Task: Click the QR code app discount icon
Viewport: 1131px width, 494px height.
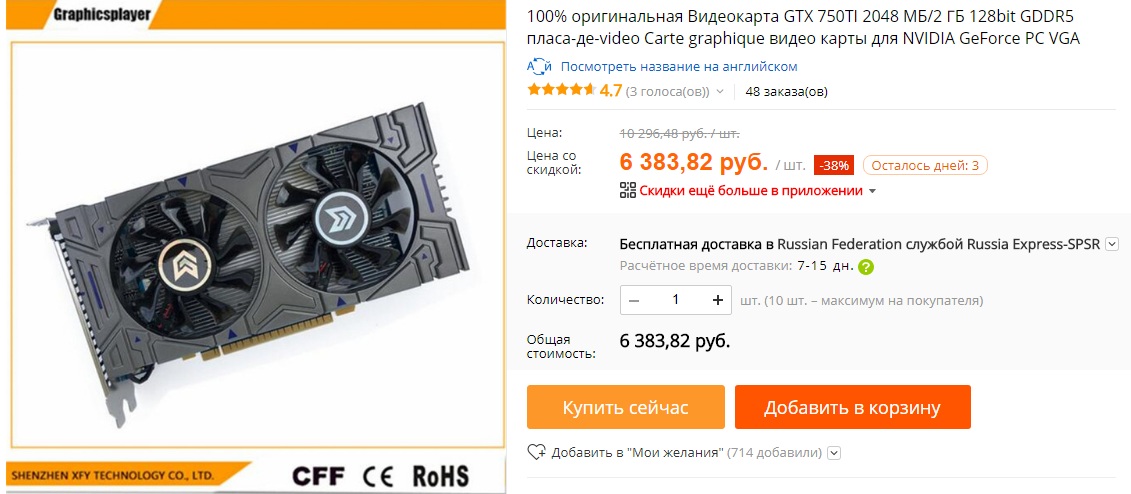Action: tap(628, 190)
